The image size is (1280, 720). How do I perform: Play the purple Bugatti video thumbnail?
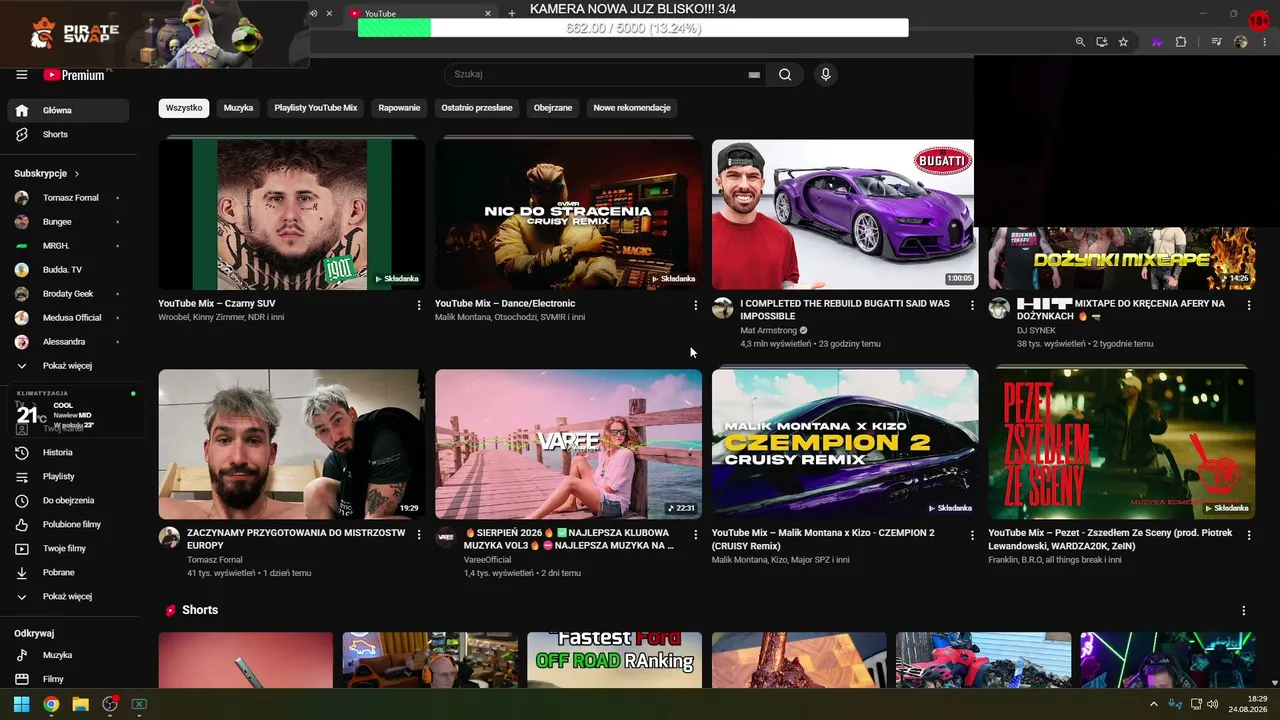[x=845, y=214]
